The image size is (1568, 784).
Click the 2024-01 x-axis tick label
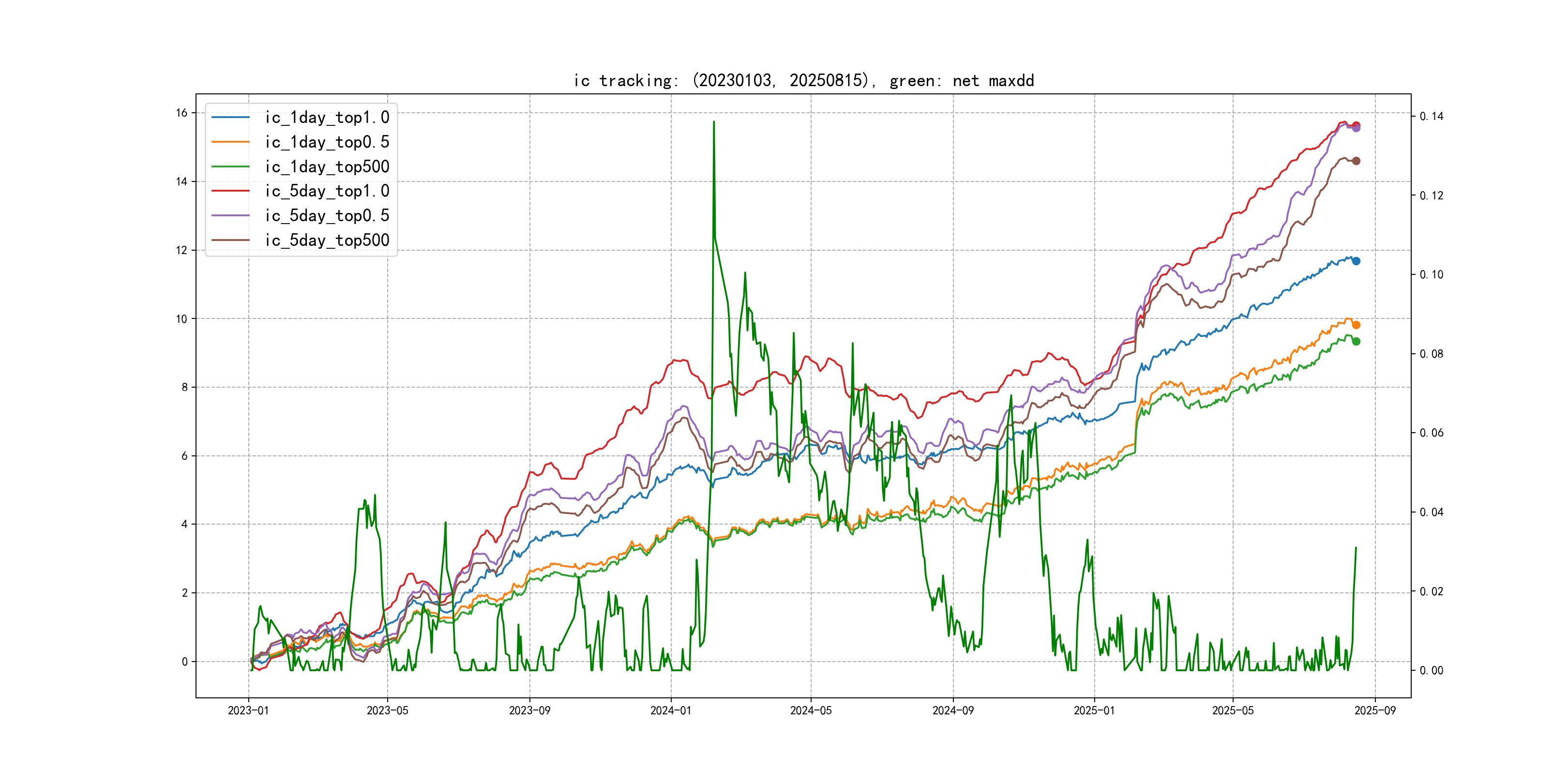[670, 710]
